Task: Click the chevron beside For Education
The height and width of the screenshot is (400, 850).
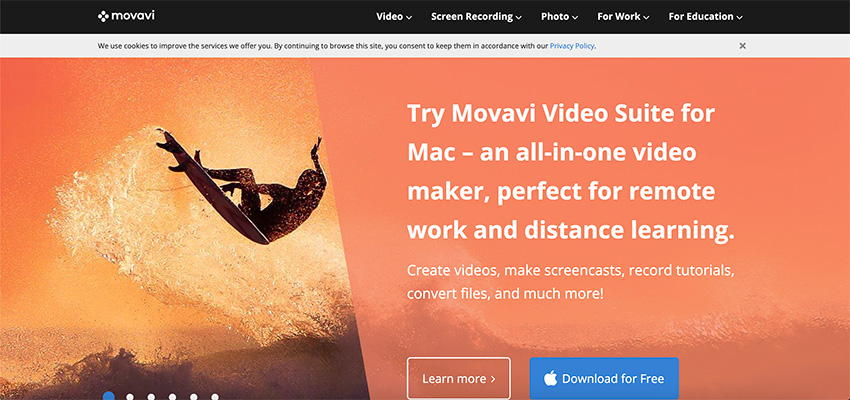Action: point(739,17)
